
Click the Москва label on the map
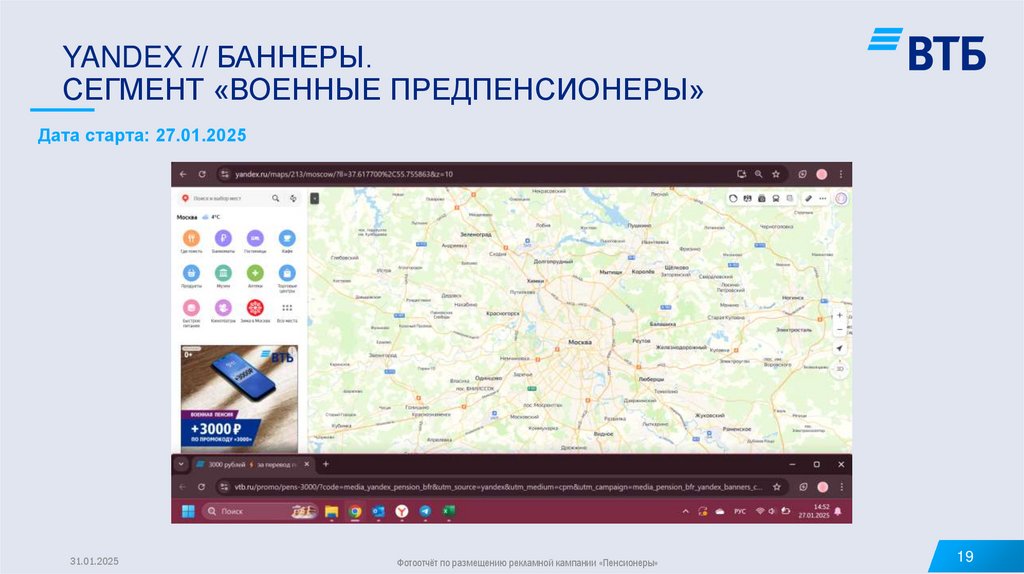pyautogui.click(x=580, y=342)
